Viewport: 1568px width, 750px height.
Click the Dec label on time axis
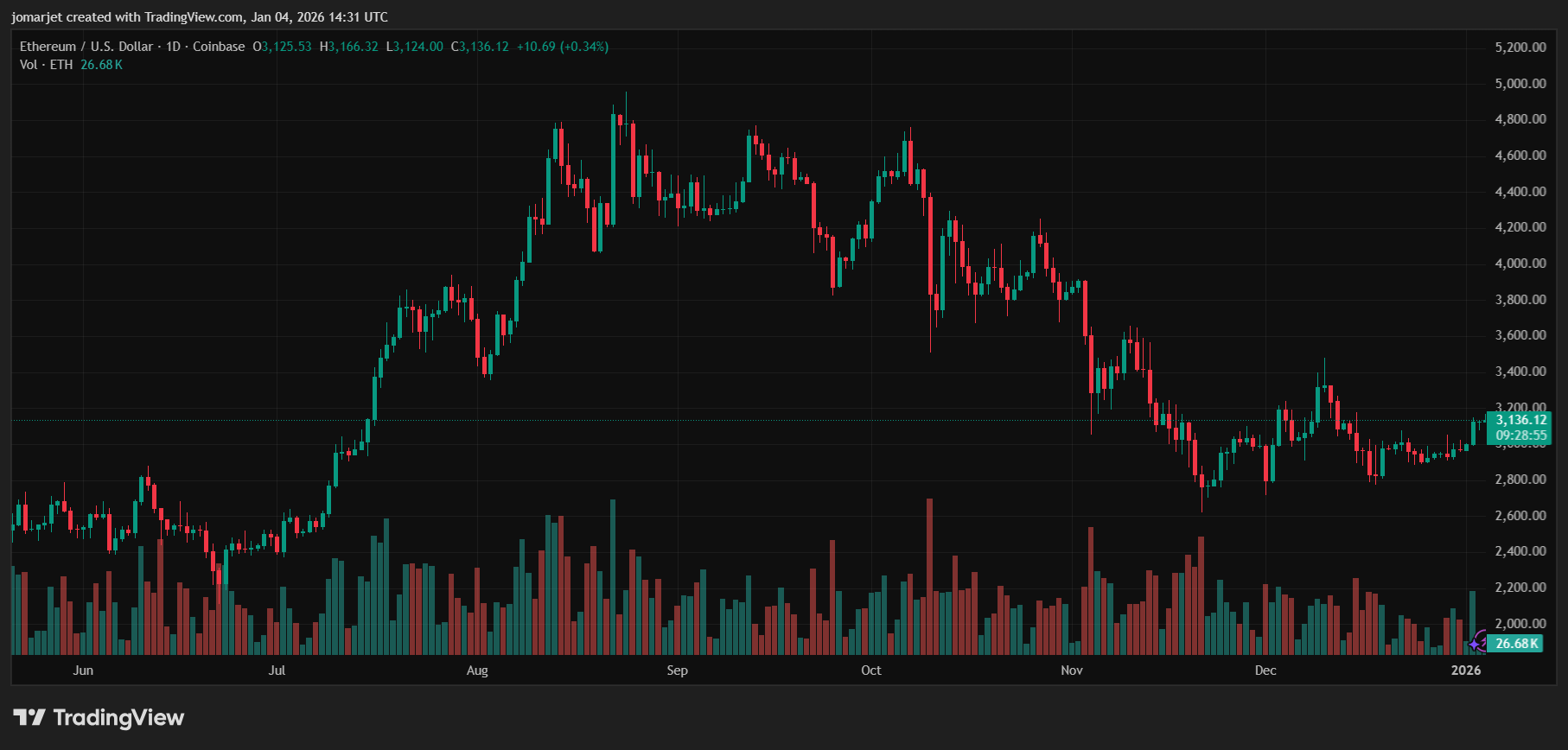tap(1265, 671)
